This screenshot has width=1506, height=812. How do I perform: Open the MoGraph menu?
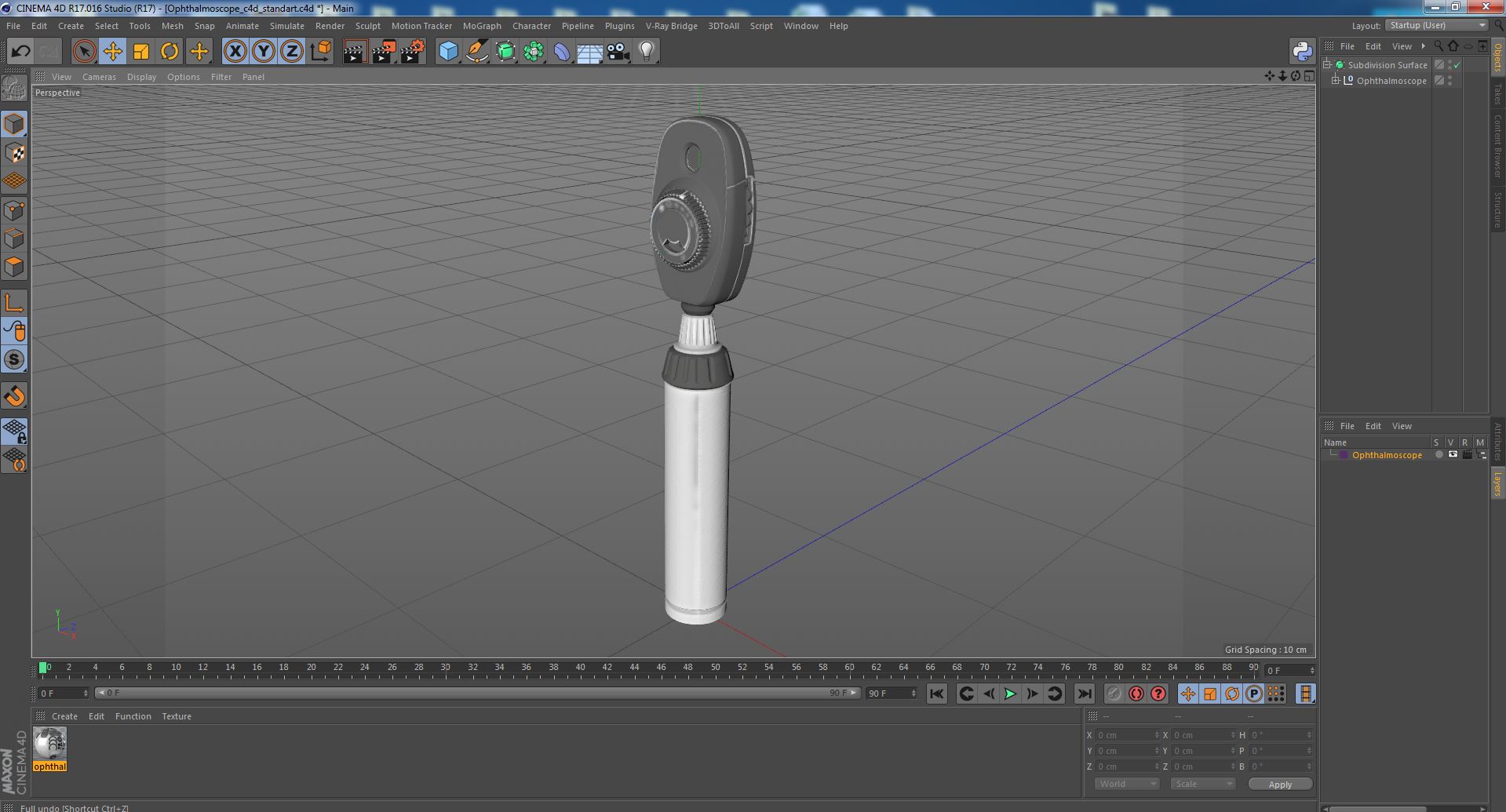coord(482,26)
